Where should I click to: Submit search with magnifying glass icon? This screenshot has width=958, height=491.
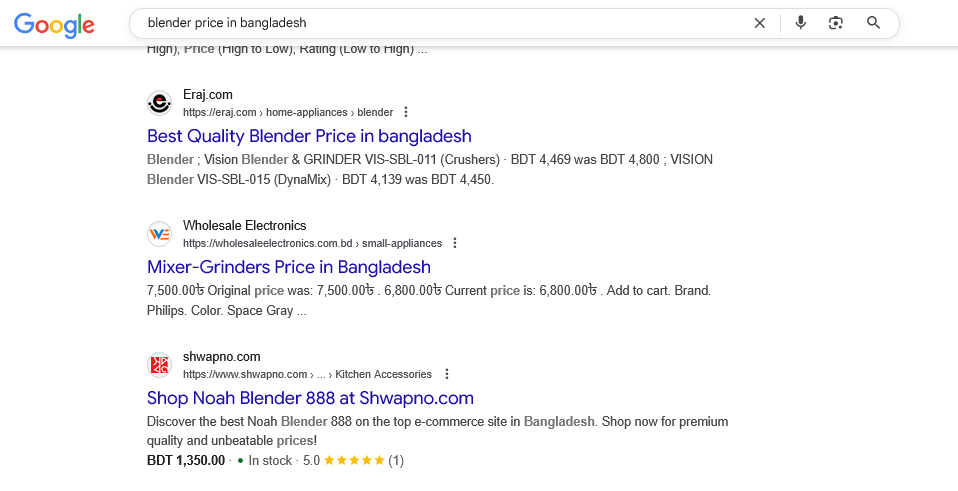pos(873,23)
